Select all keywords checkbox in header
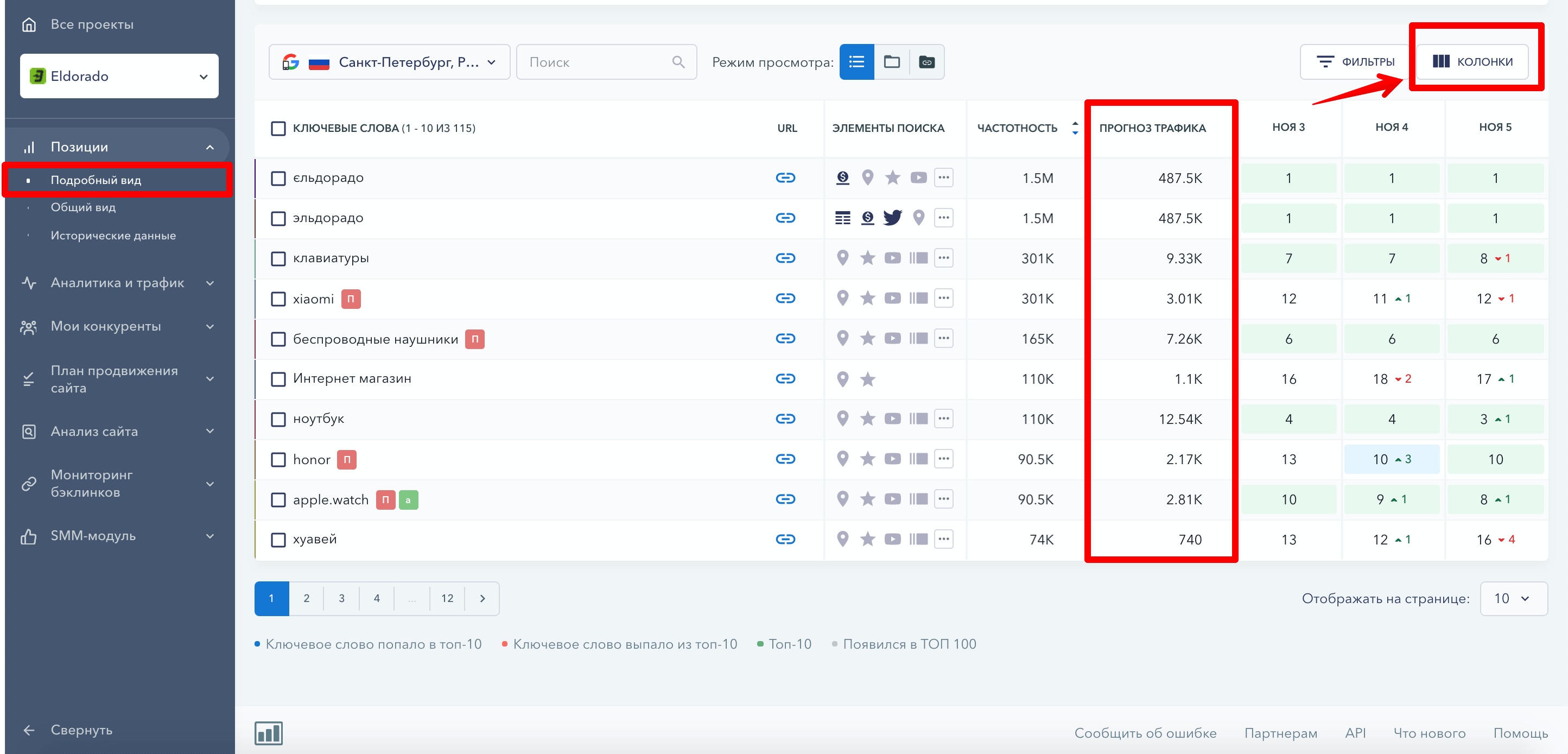The width and height of the screenshot is (1568, 754). click(x=278, y=129)
